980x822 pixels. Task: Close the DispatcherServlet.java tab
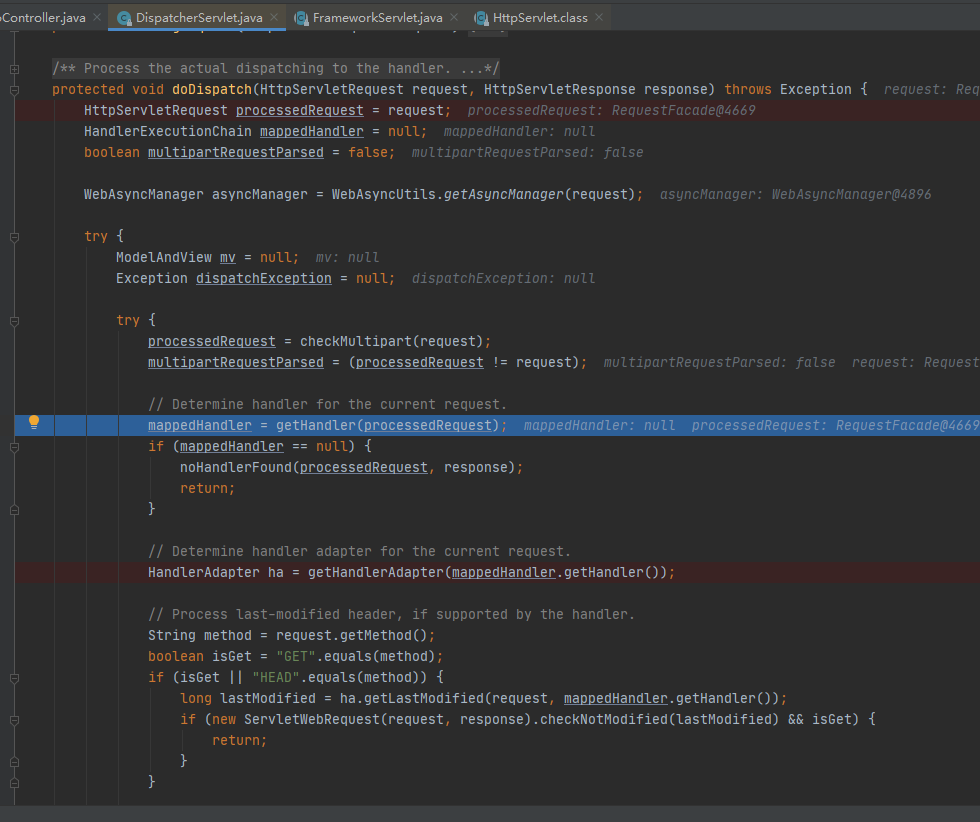click(274, 18)
